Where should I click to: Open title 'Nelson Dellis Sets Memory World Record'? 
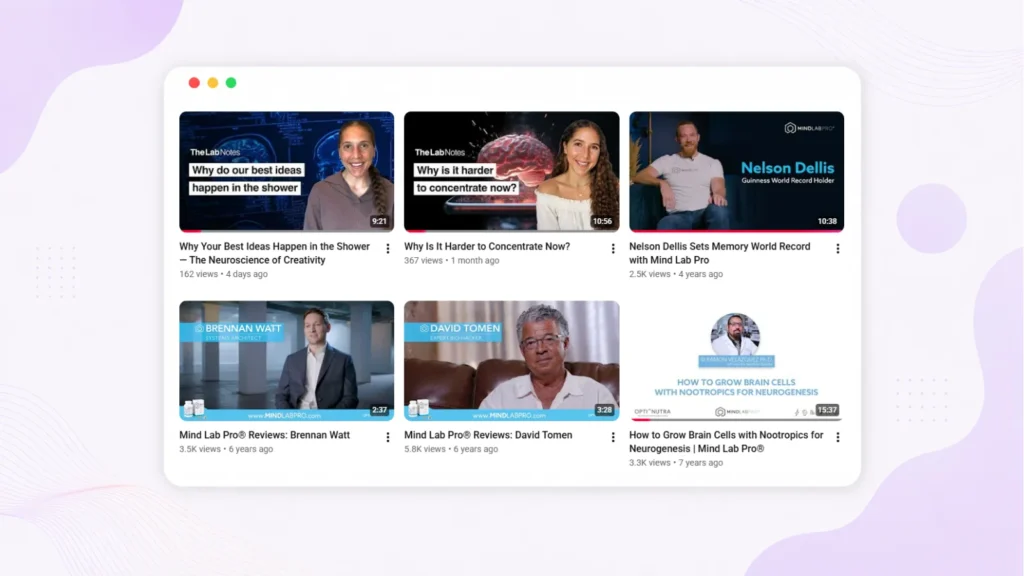[x=720, y=253]
